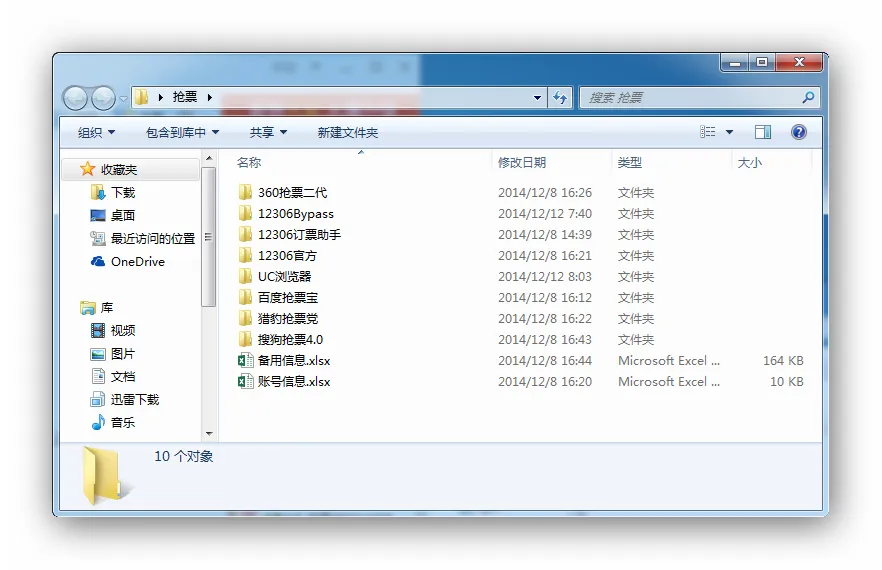Expand arrow before 抢票 in address bar
882x570 pixels.
(x=161, y=97)
